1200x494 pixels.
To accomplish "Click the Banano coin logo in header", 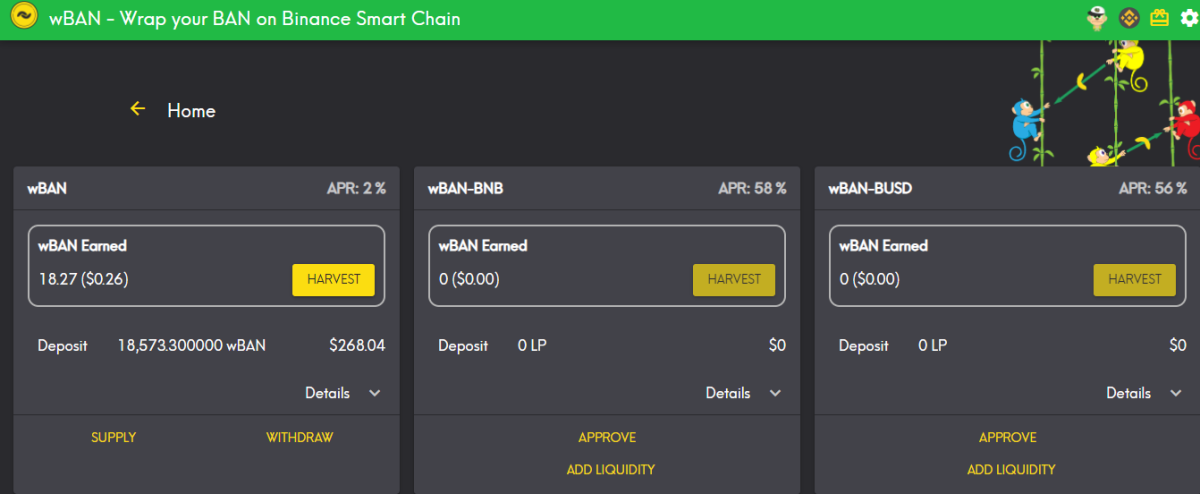I will [23, 19].
